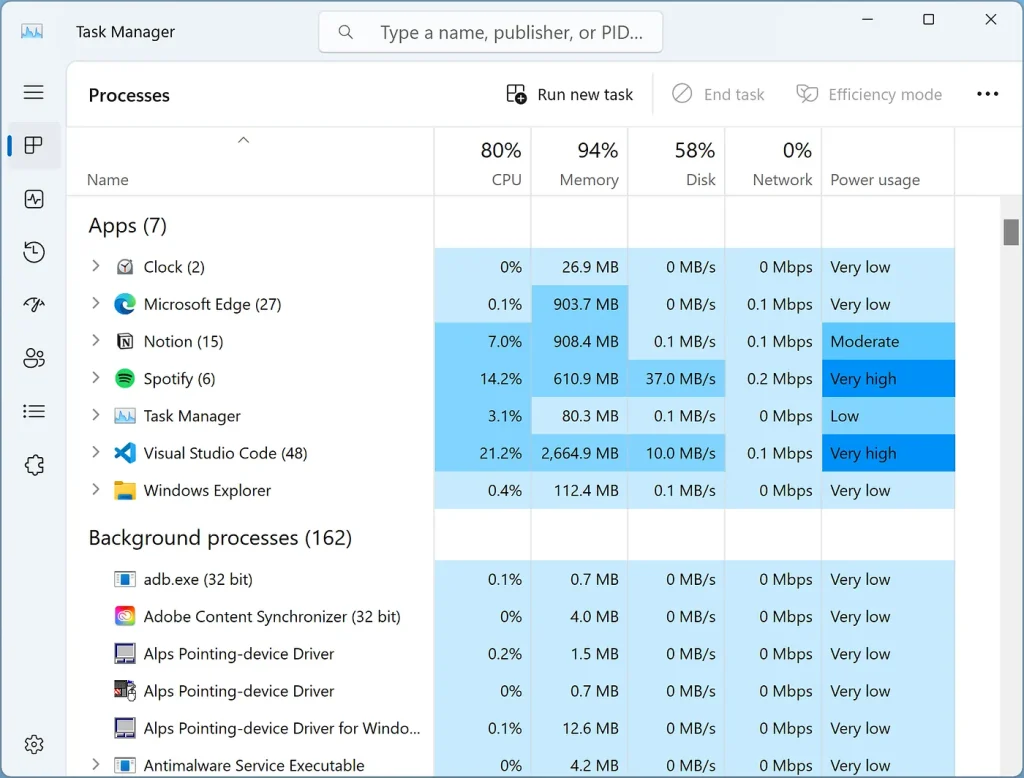1024x778 pixels.
Task: Sort processes by CPU column
Action: click(483, 162)
